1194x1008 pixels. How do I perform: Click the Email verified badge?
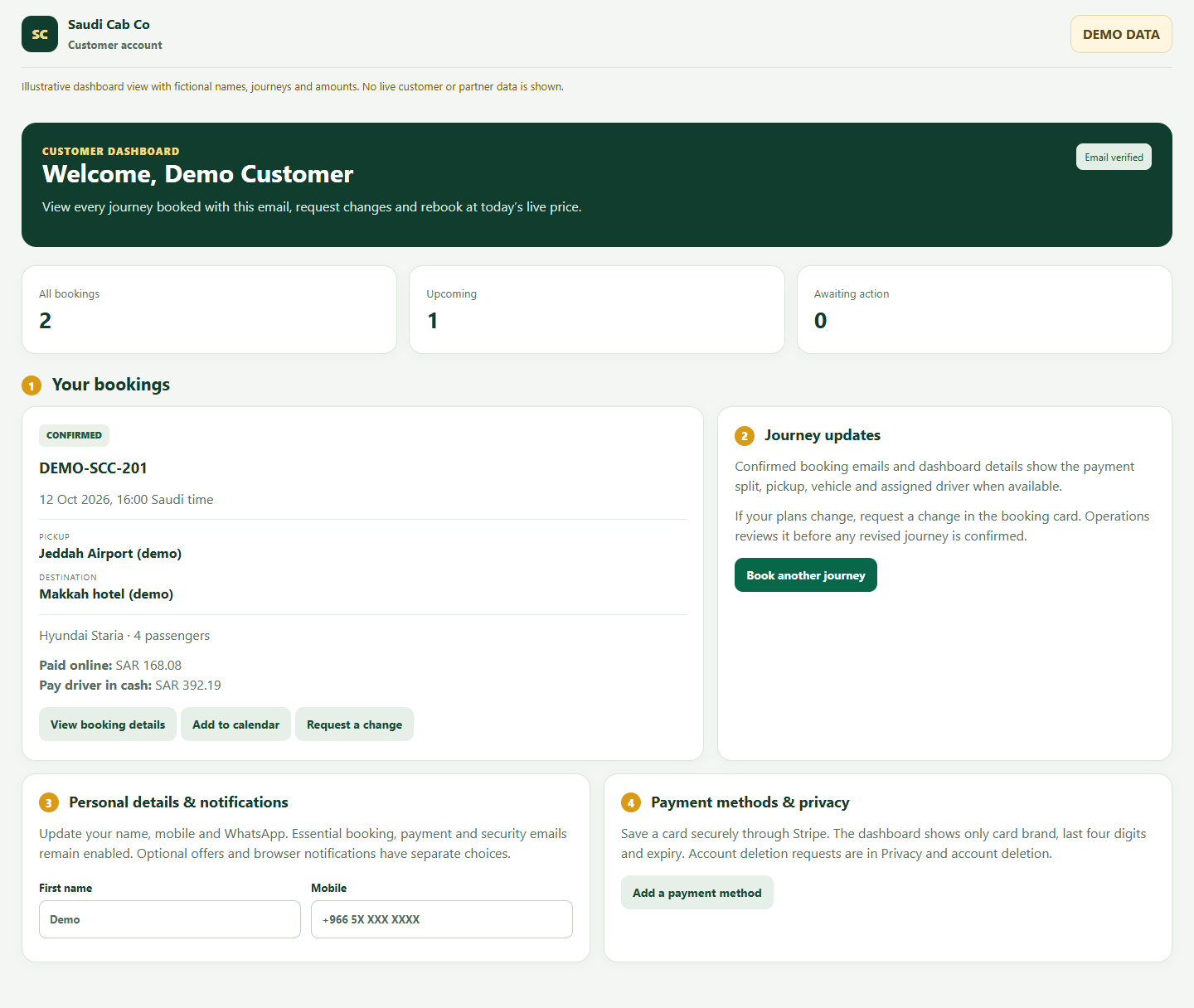coord(1114,157)
